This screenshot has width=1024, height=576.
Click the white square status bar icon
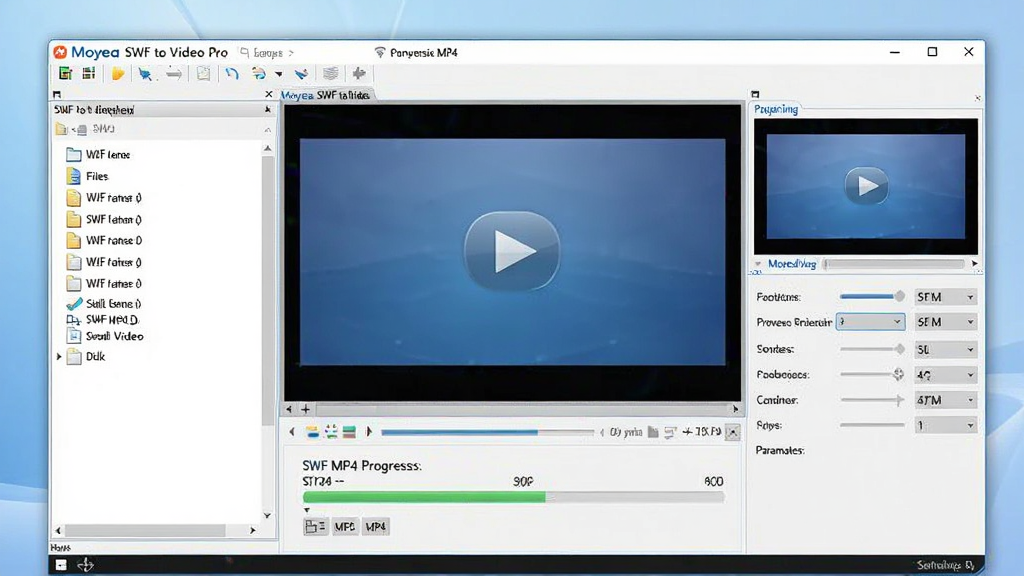[x=61, y=565]
